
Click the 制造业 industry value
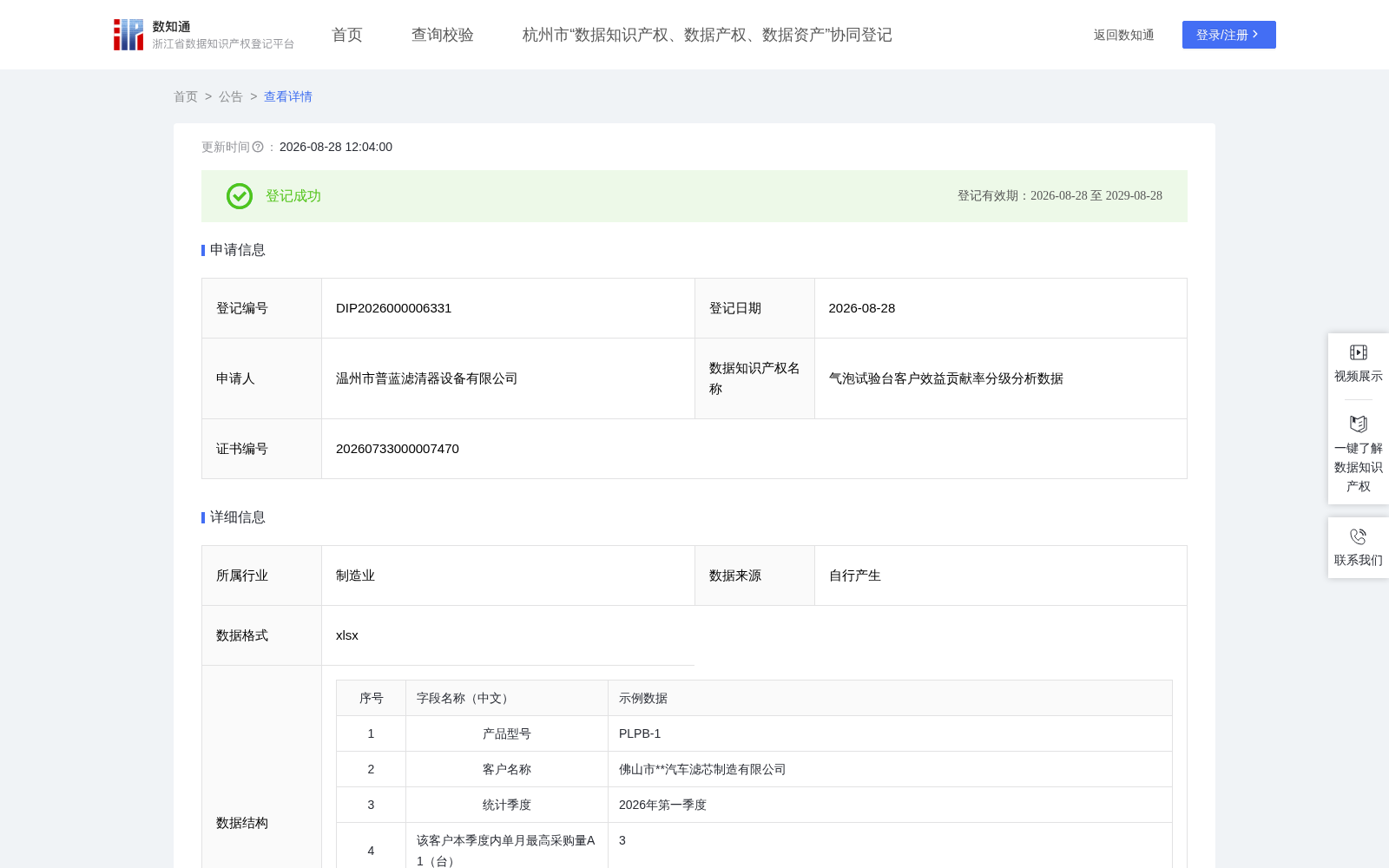click(355, 575)
